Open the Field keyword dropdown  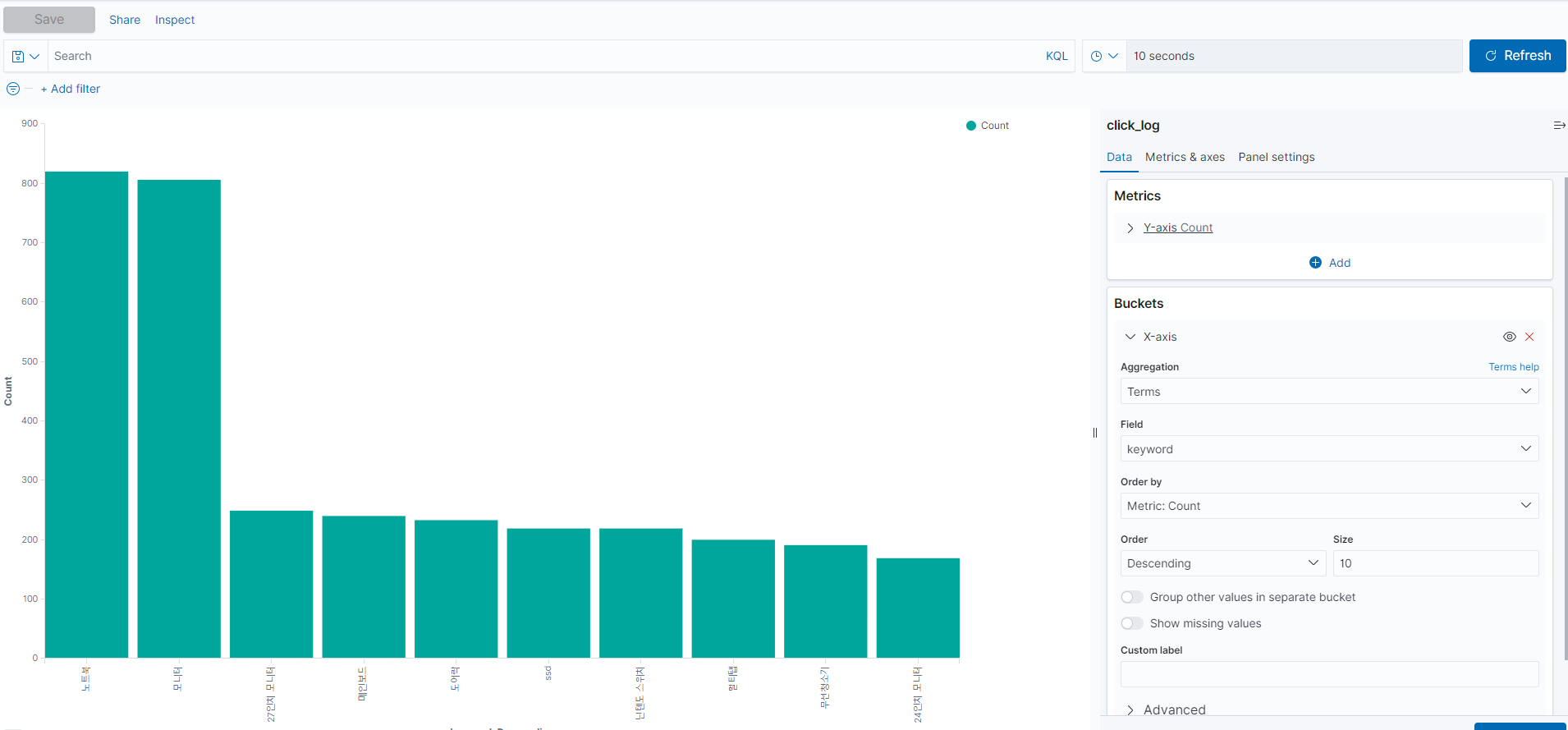click(1329, 449)
